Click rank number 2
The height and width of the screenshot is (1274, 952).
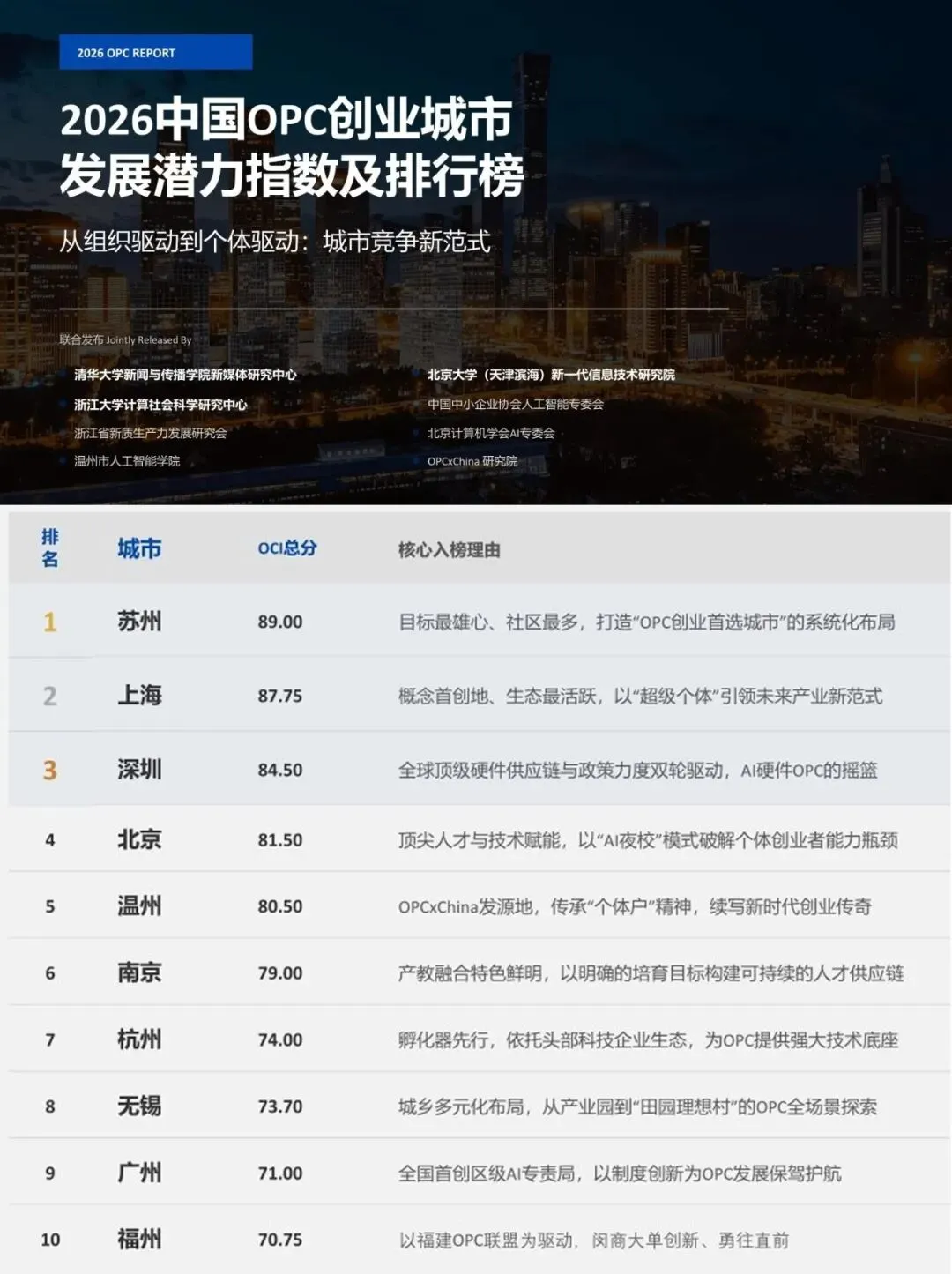[x=50, y=696]
